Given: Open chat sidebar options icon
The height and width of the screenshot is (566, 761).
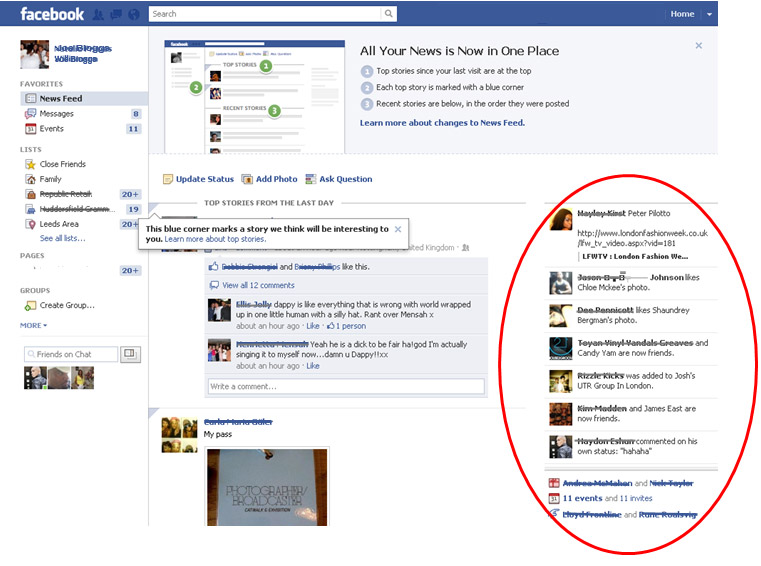Looking at the screenshot, I should pos(130,354).
